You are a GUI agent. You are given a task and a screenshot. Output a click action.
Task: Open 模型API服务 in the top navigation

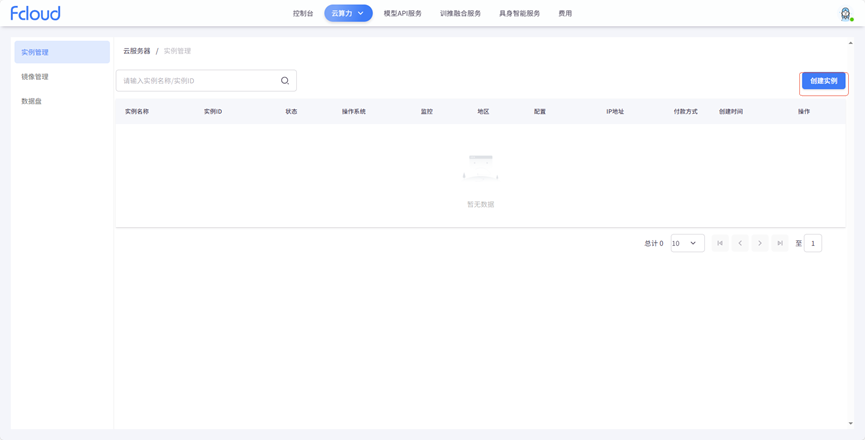point(402,13)
